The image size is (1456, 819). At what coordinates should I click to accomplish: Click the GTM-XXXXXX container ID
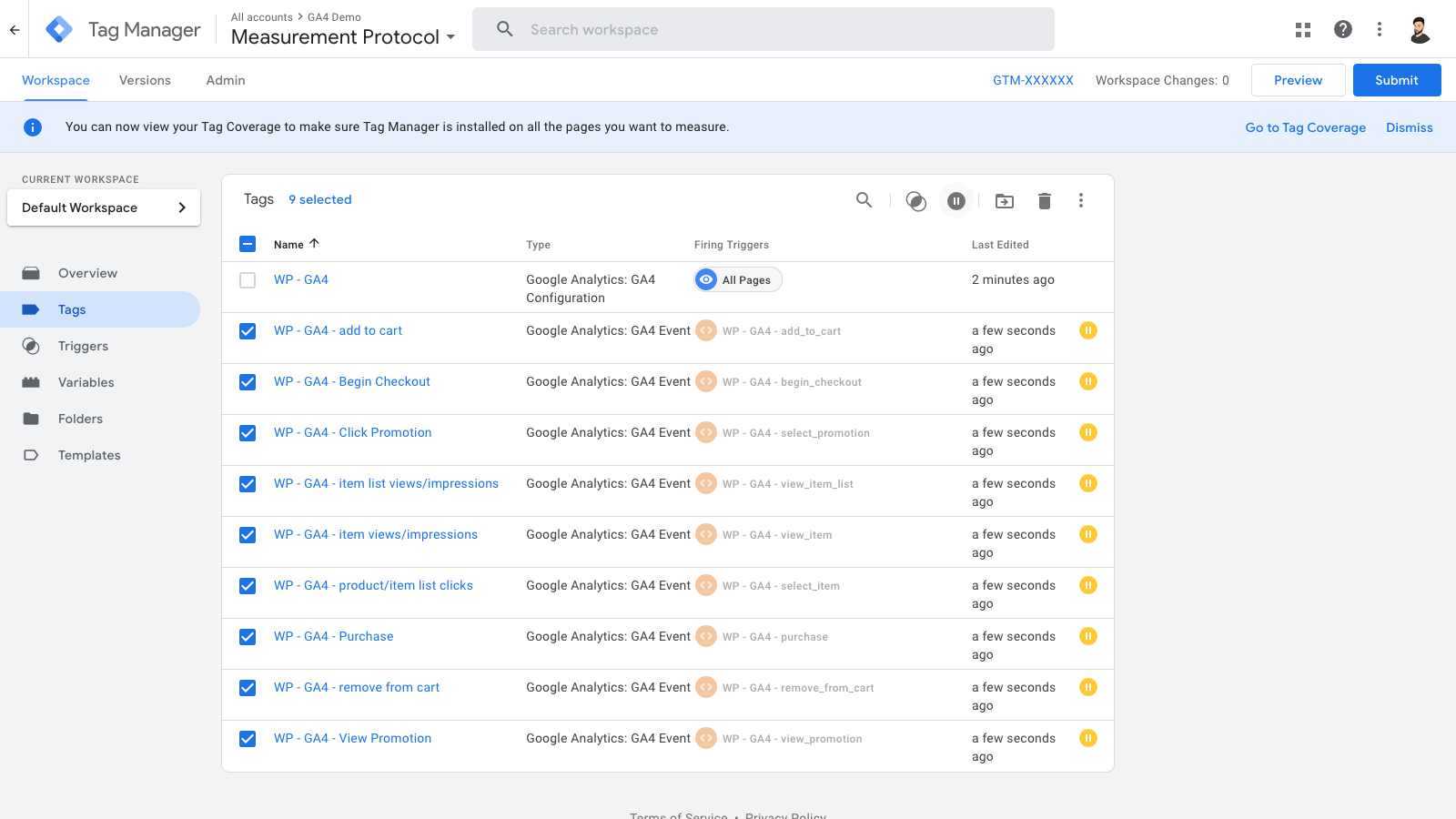pyautogui.click(x=1033, y=80)
